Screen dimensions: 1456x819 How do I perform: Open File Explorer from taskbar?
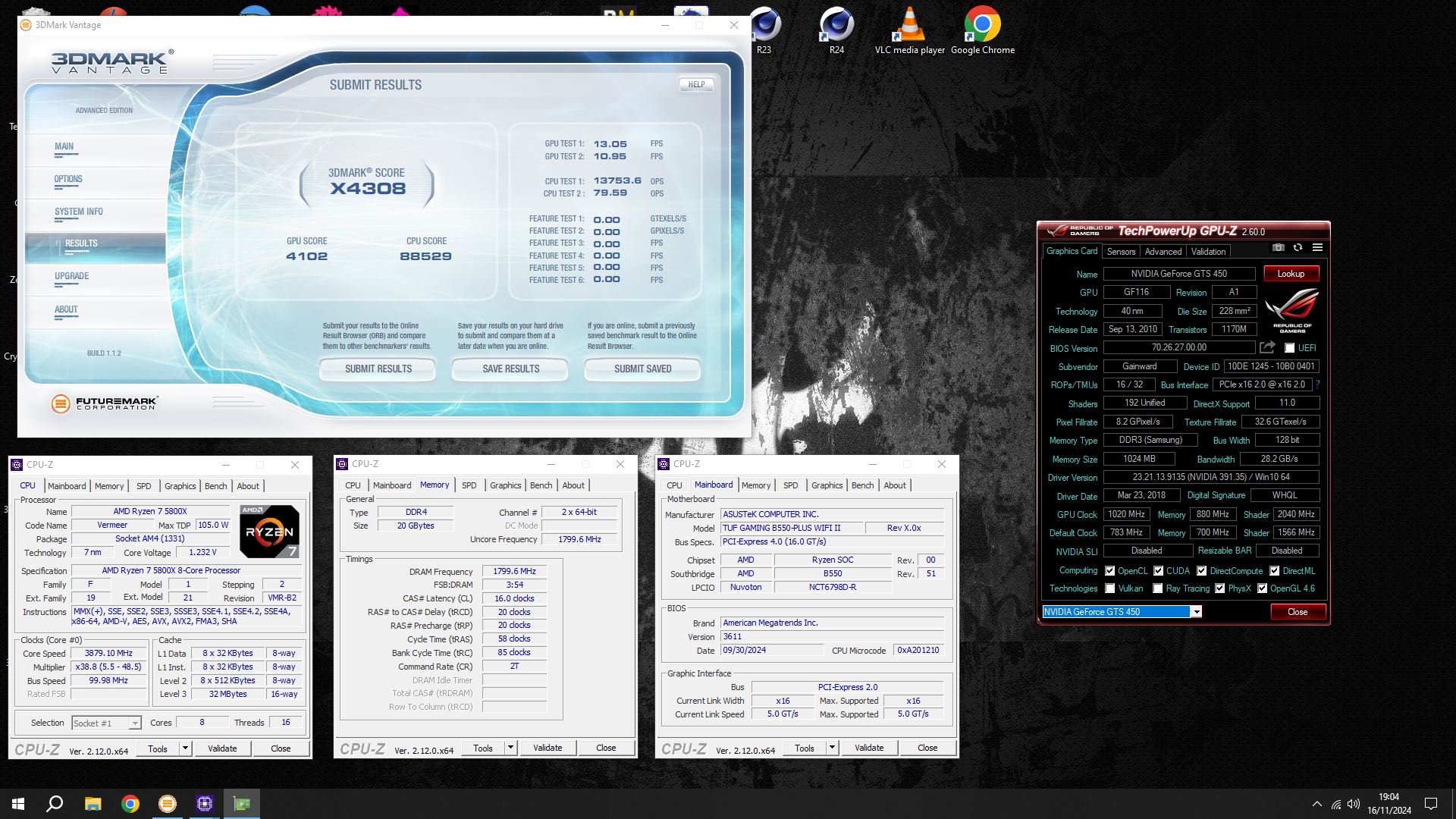93,804
